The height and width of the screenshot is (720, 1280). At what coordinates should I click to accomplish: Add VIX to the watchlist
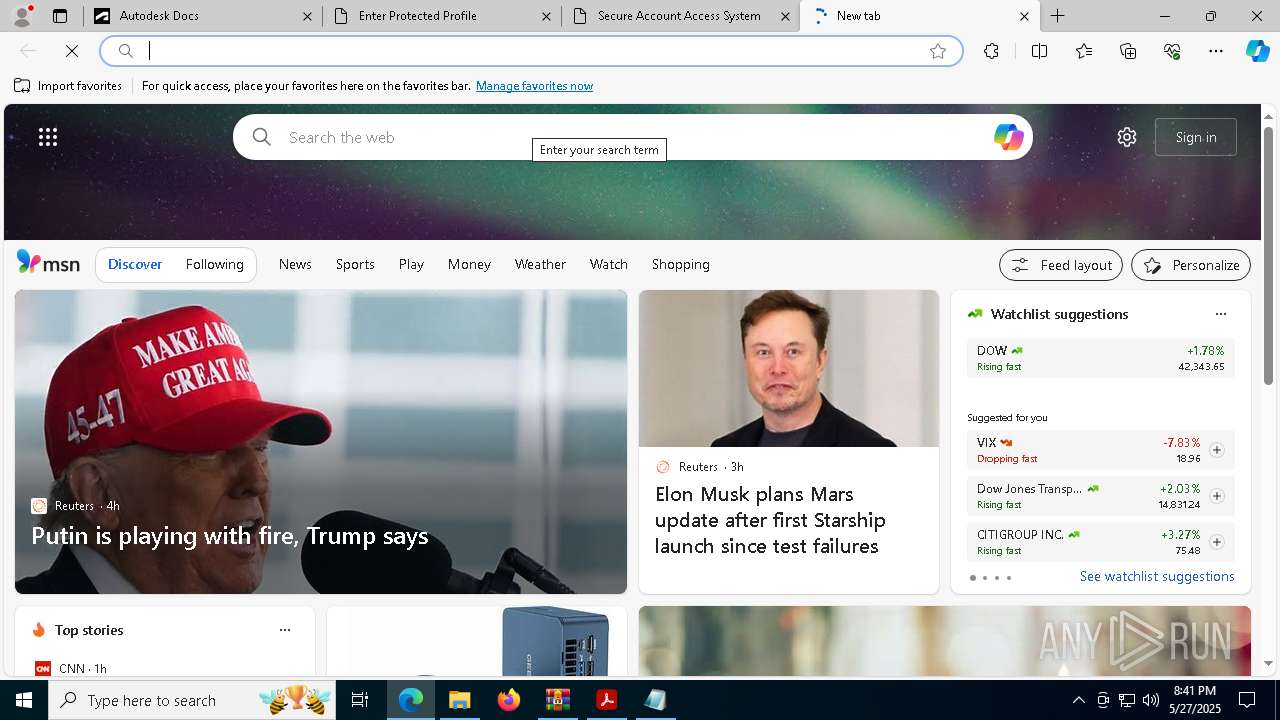pos(1216,450)
